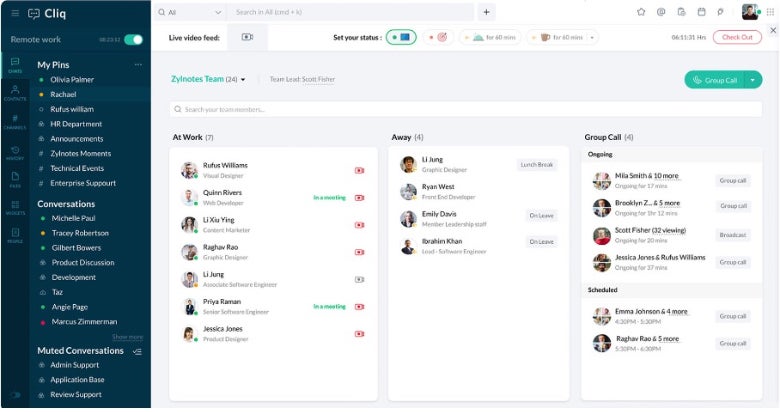Expand the Zylnotes Team dropdown arrow

(243, 79)
